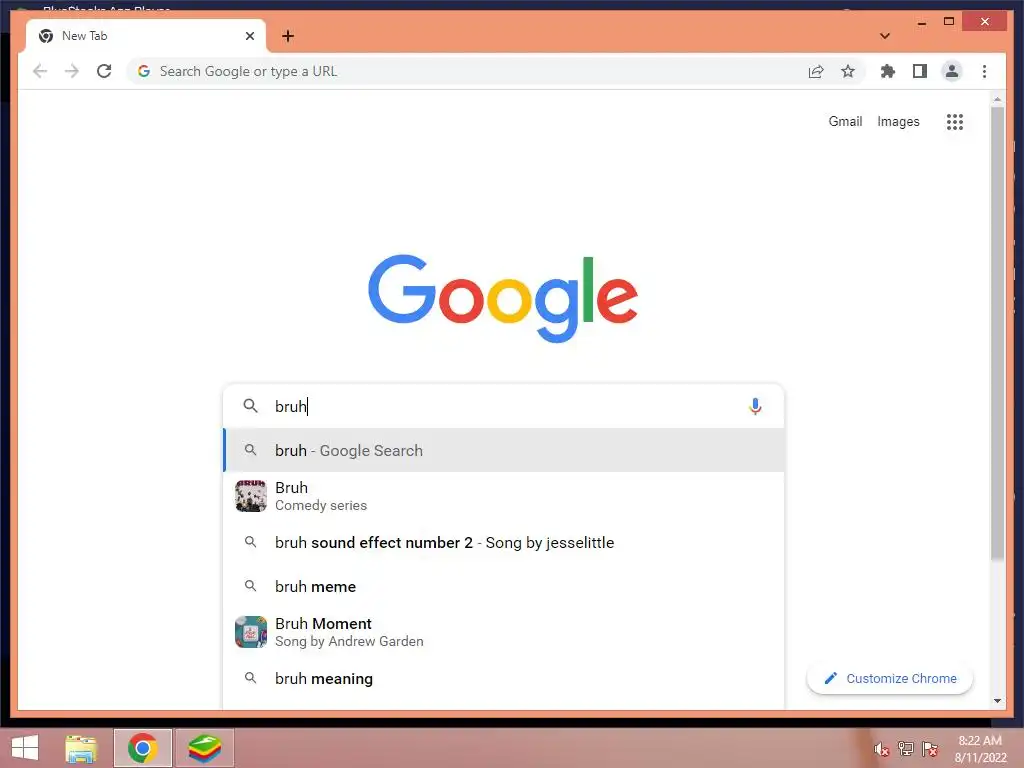Click the Bruh Moment album thumbnail
The height and width of the screenshot is (768, 1024).
[x=251, y=632]
